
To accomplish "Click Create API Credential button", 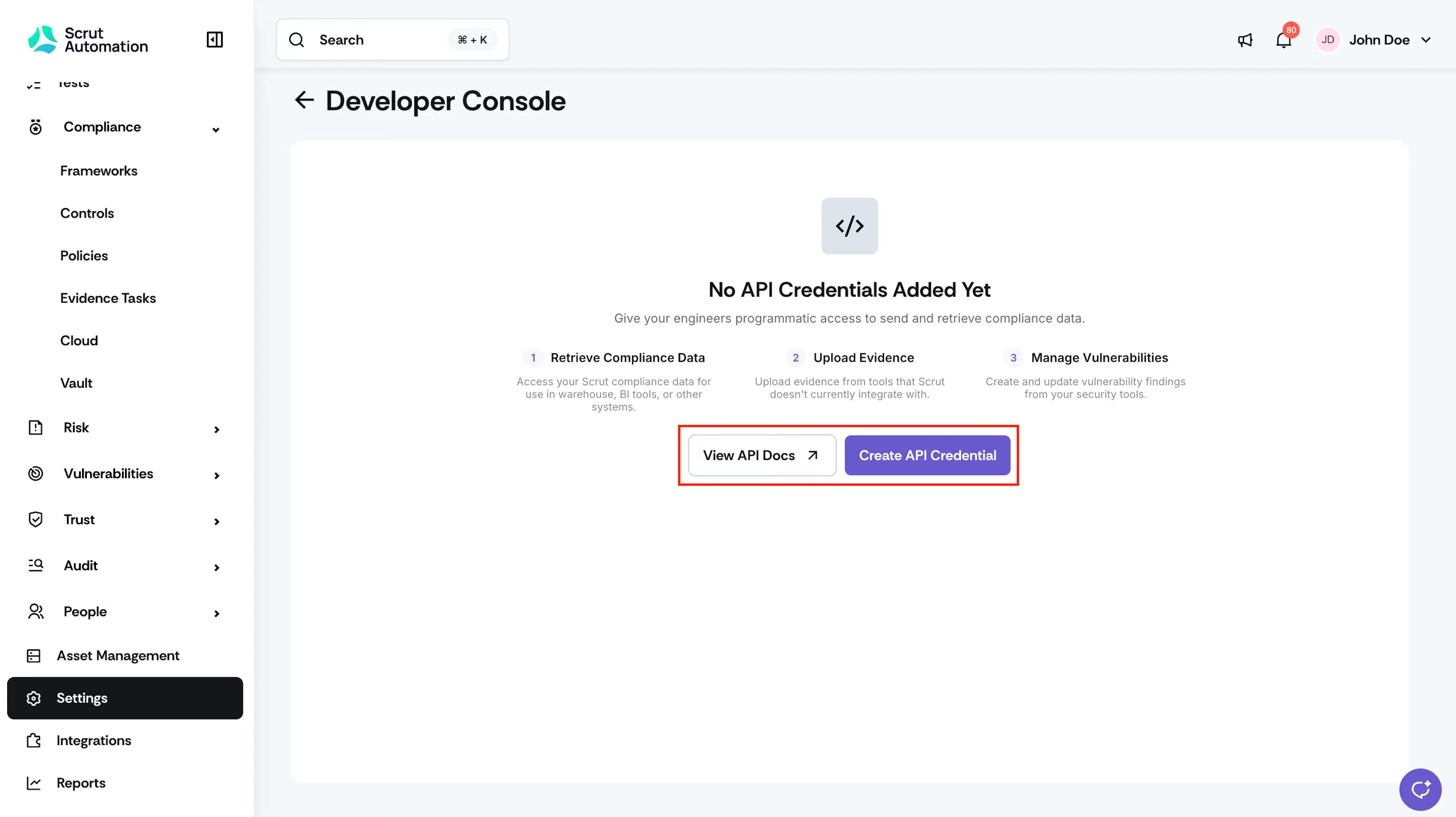I will point(927,455).
